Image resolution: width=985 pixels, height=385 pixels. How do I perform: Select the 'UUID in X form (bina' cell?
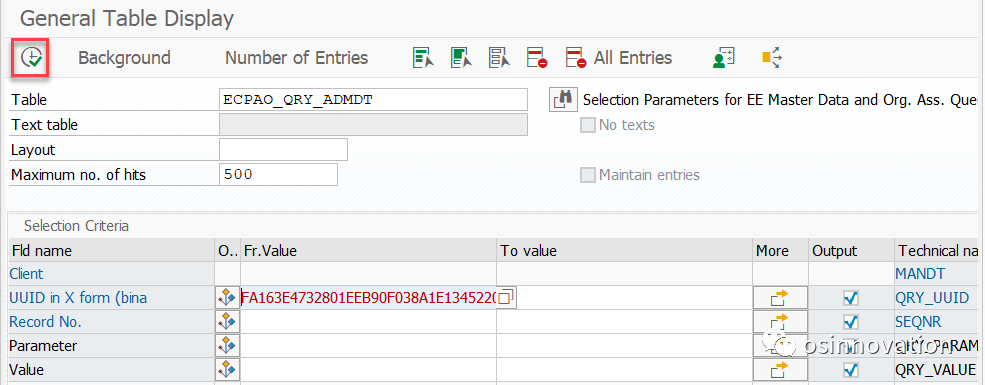(x=110, y=298)
